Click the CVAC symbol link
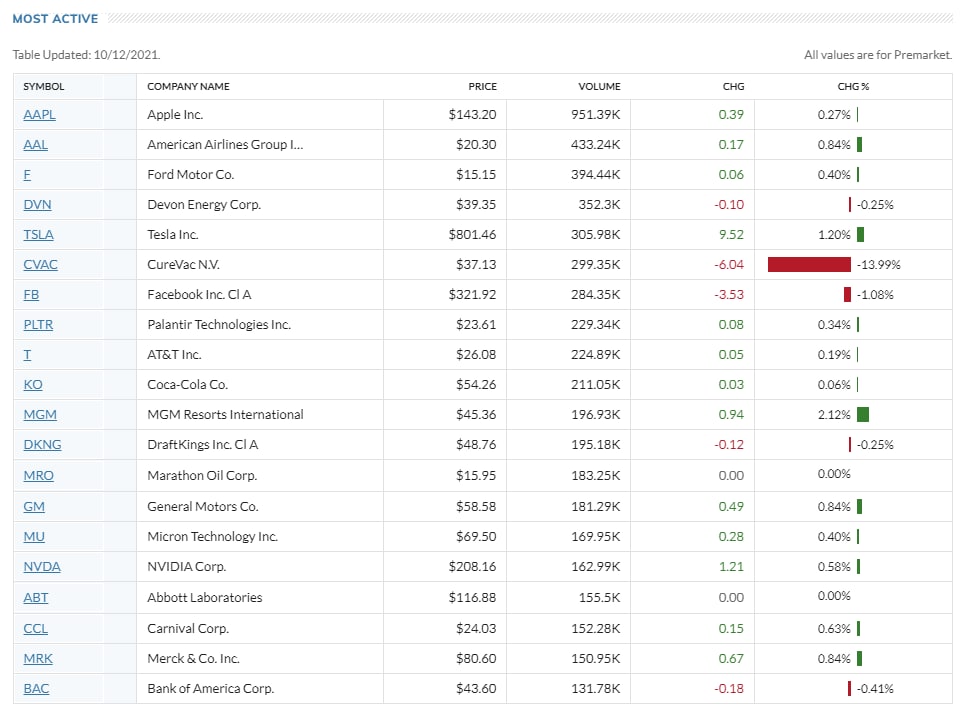This screenshot has height=715, width=966. click(41, 265)
